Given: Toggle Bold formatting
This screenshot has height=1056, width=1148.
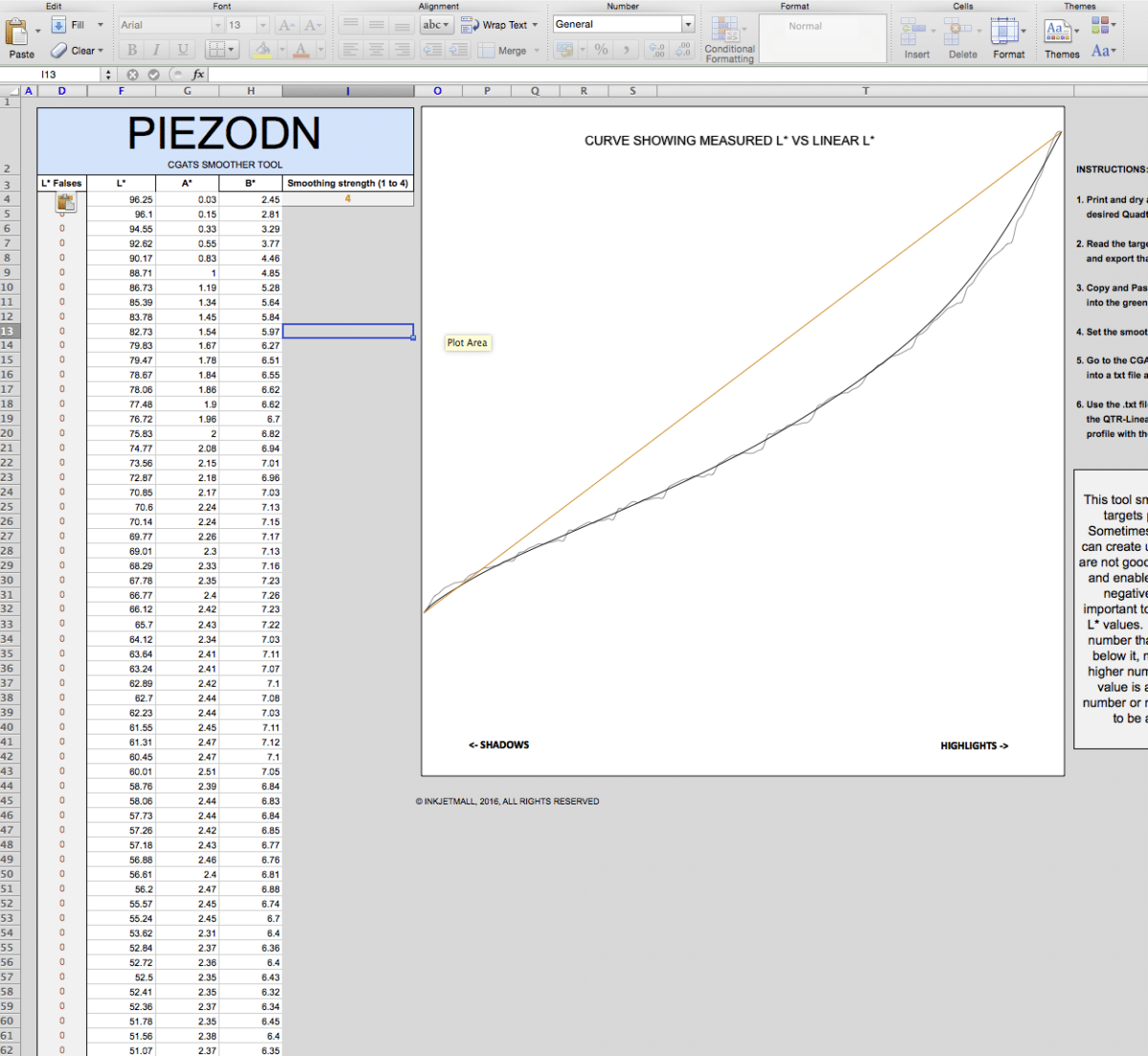Looking at the screenshot, I should coord(132,50).
